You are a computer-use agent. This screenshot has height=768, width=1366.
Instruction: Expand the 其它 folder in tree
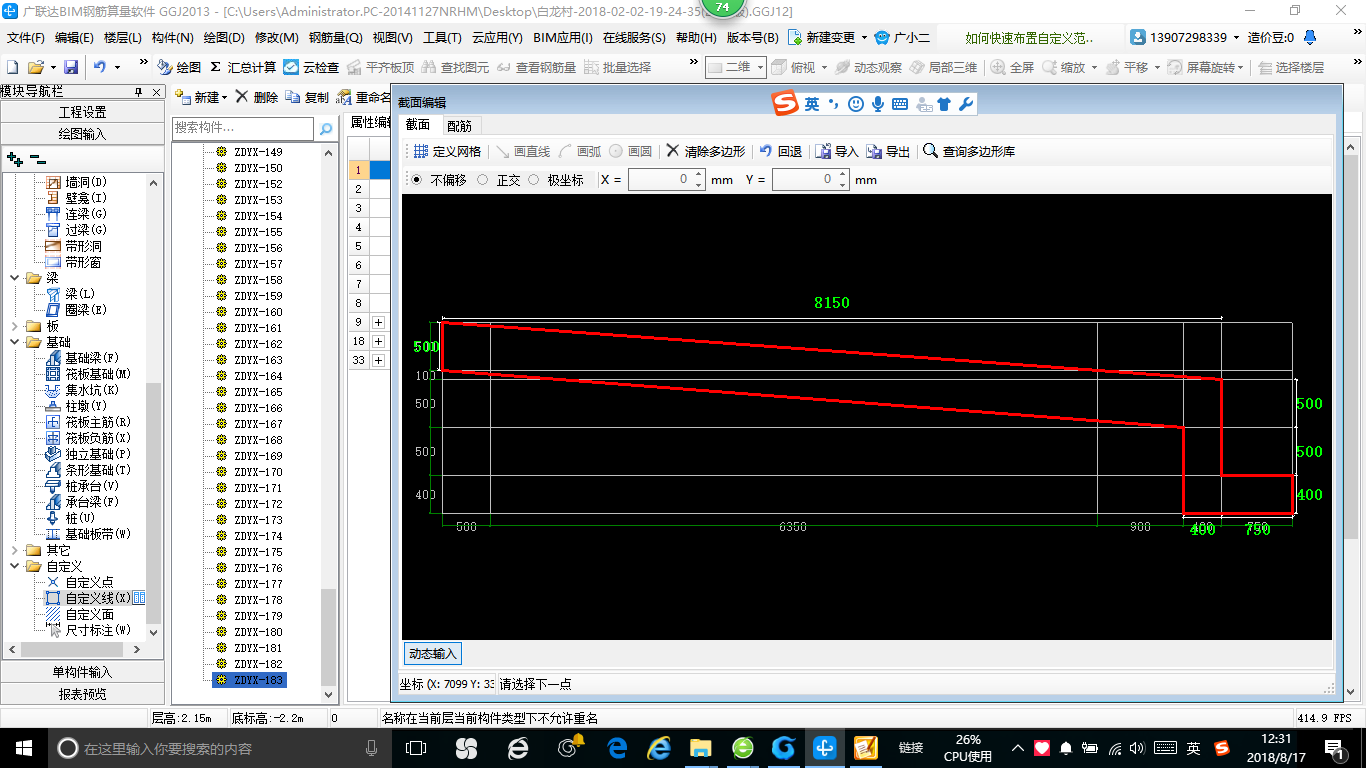(15, 550)
